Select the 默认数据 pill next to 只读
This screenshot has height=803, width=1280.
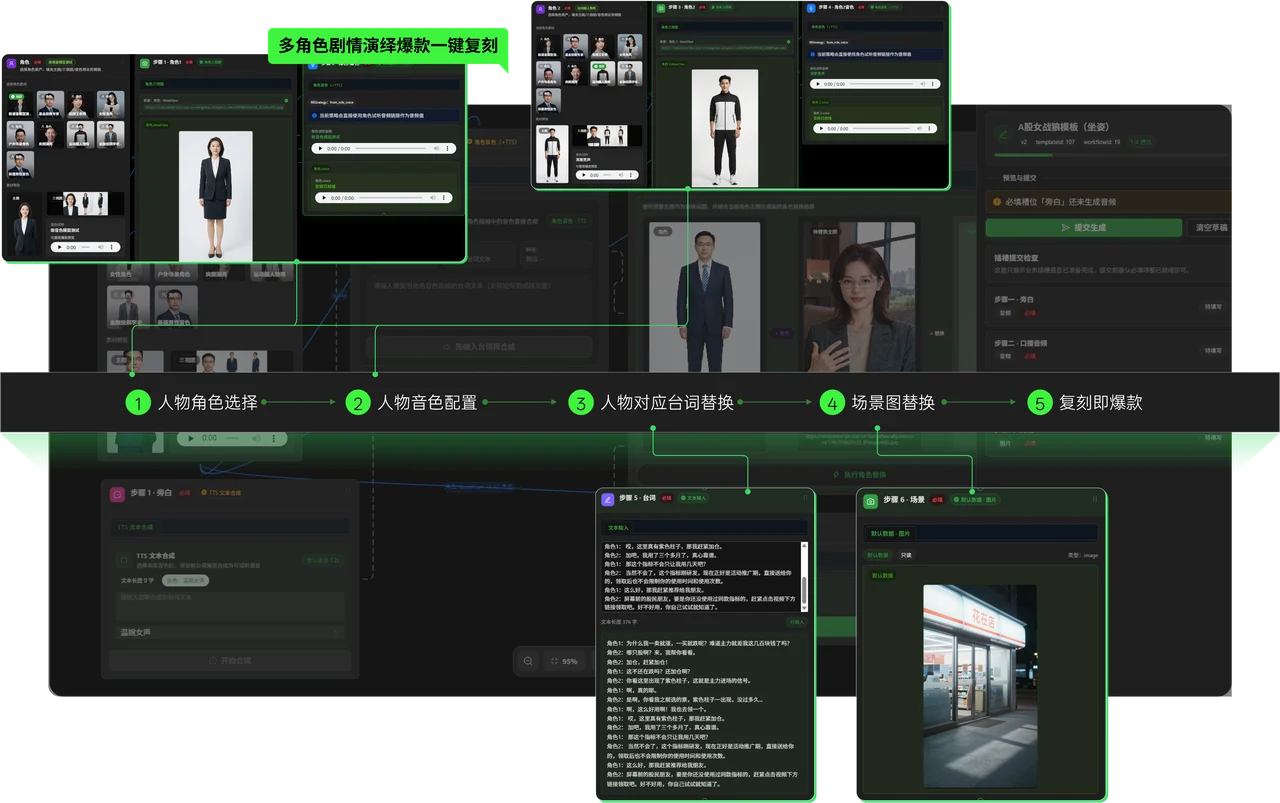click(878, 555)
